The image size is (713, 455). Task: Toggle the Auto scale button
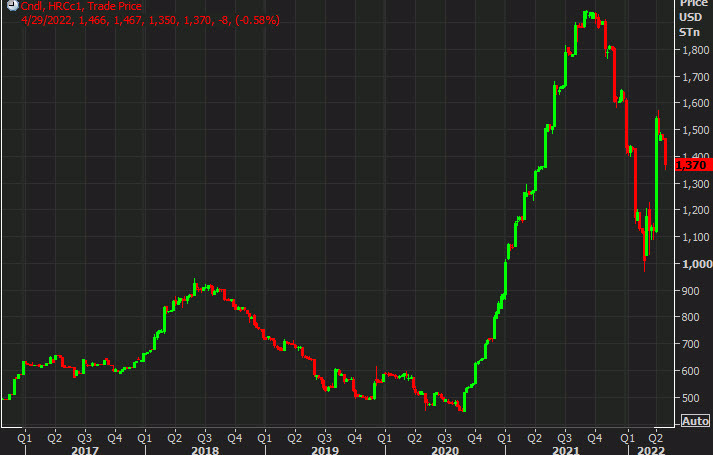point(695,422)
